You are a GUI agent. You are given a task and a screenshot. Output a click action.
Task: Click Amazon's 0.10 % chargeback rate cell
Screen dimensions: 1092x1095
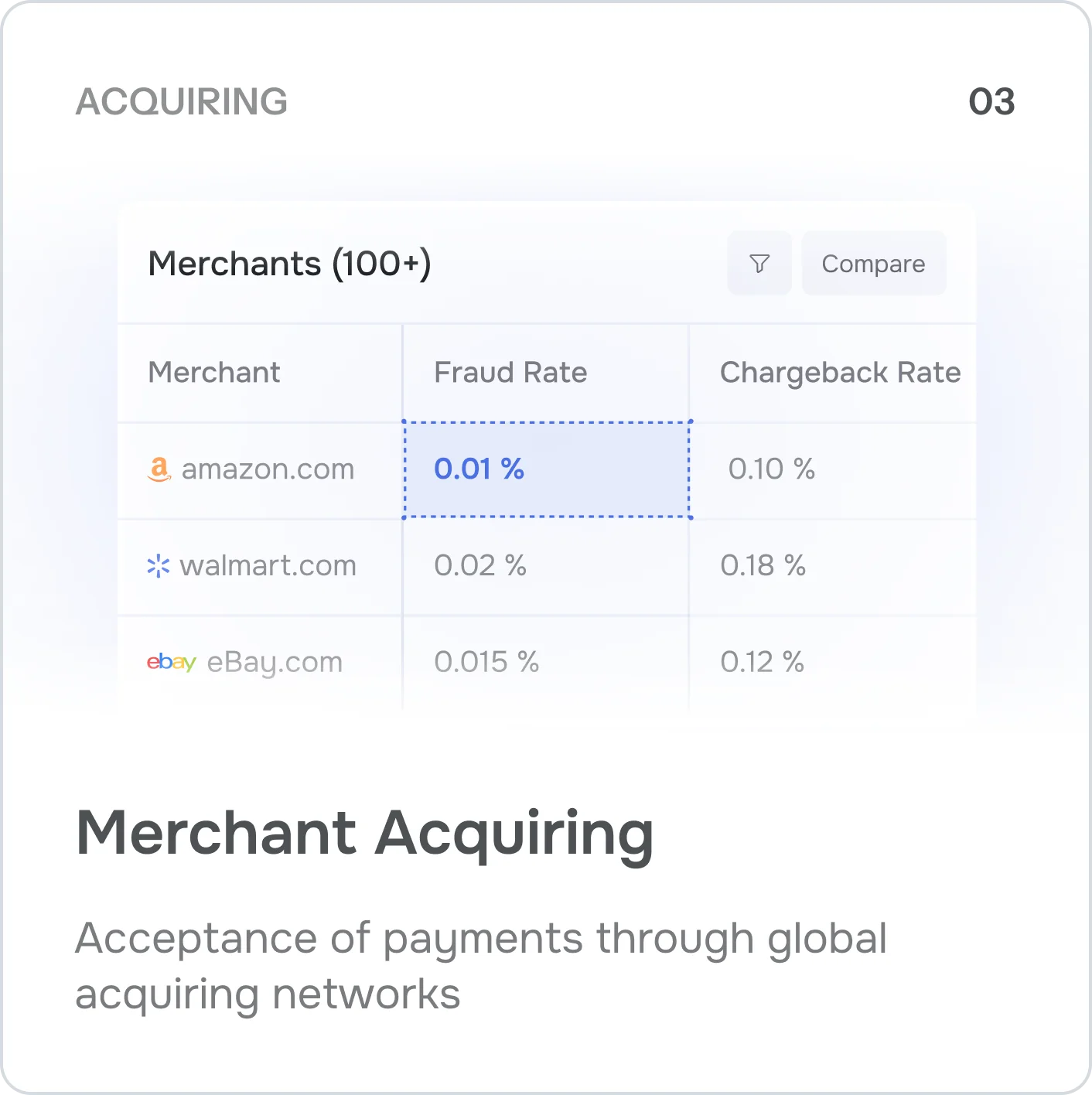pyautogui.click(x=771, y=469)
